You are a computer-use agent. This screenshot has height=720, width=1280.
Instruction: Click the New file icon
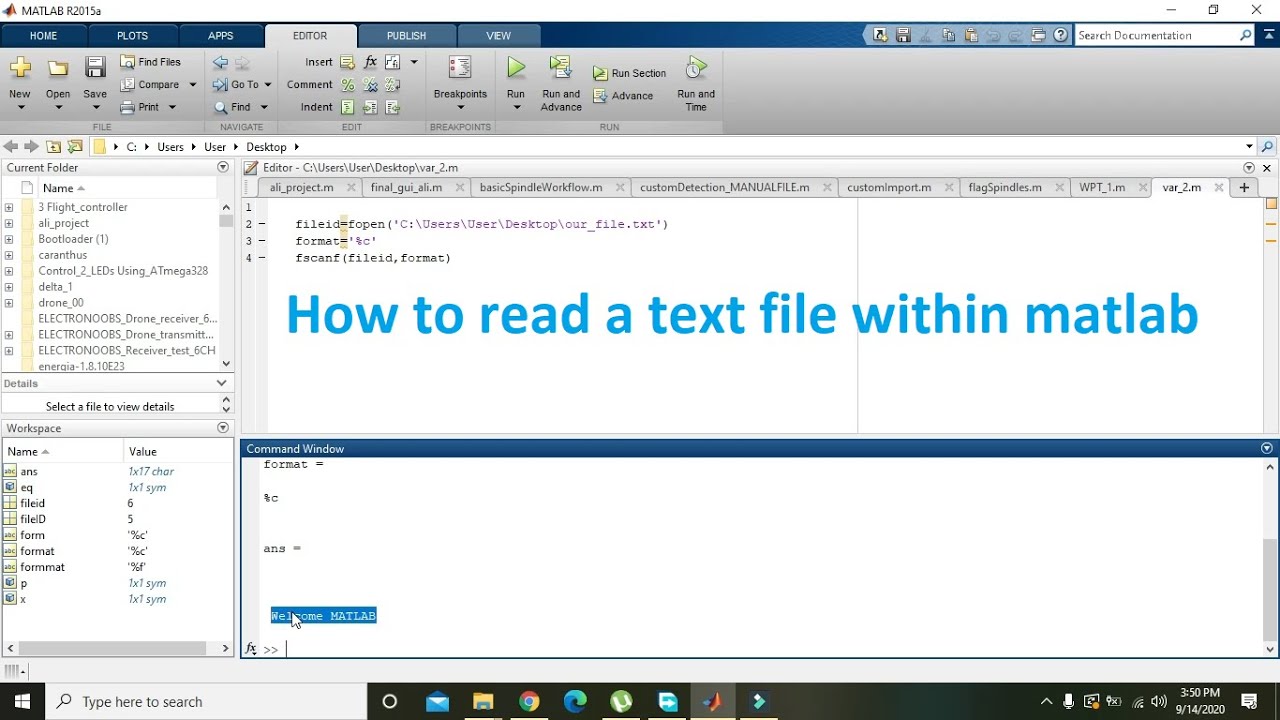click(20, 68)
